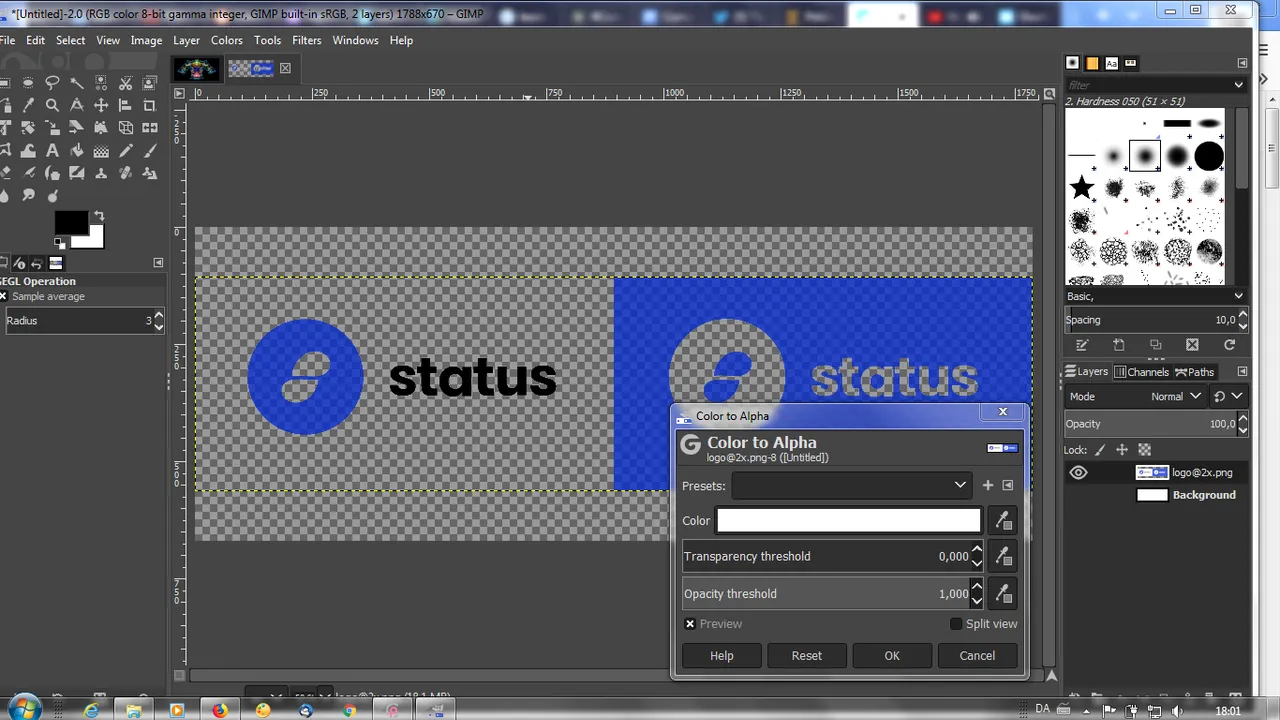
Task: Select the Zoom magnifier tool
Action: [x=52, y=105]
